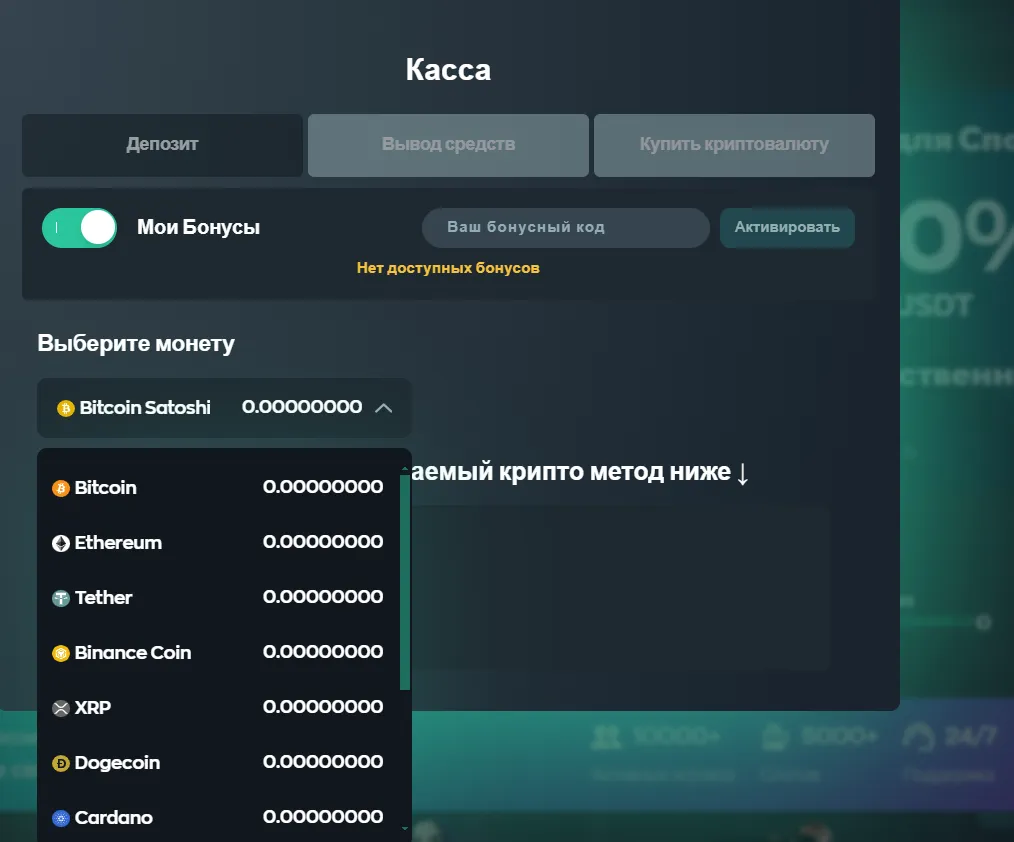Click the Dogecoin balance 0.00000000 value
This screenshot has height=842, width=1014.
pyautogui.click(x=323, y=761)
